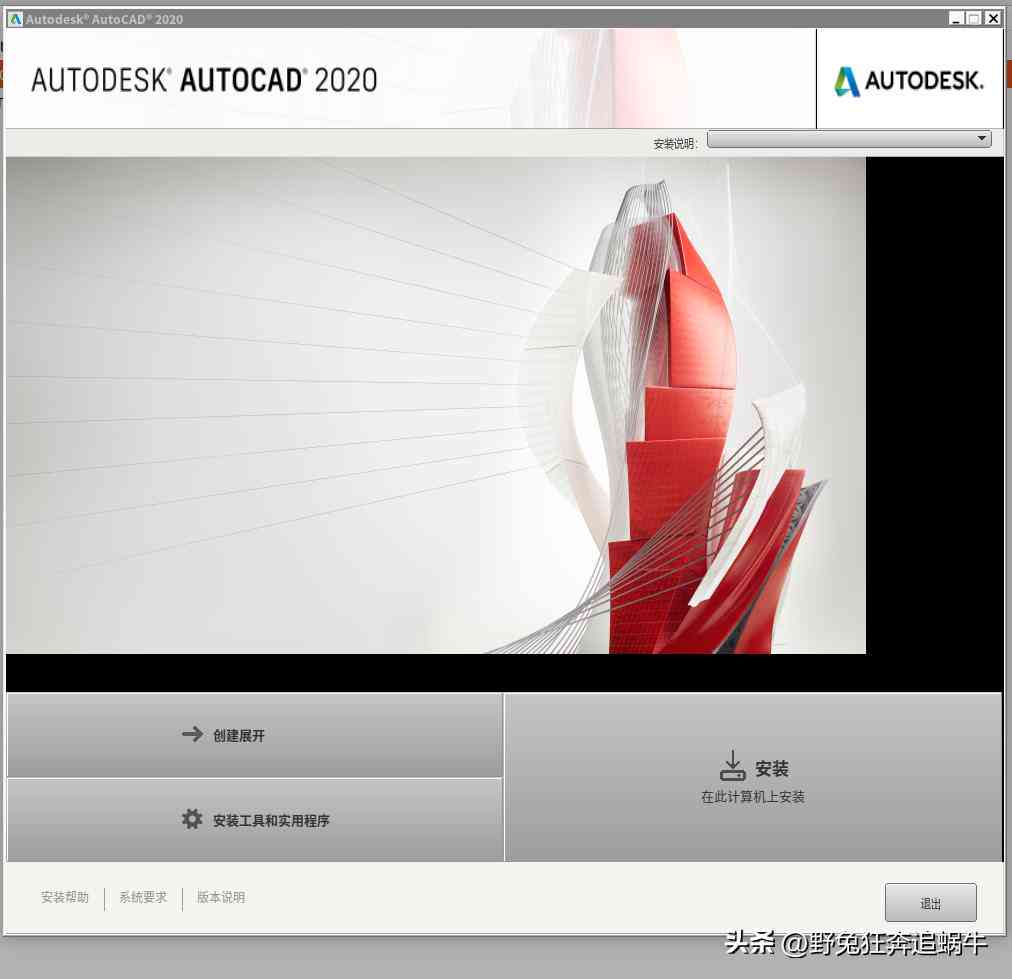This screenshot has width=1012, height=979.
Task: Open the 安装帮助 link
Action: (65, 897)
